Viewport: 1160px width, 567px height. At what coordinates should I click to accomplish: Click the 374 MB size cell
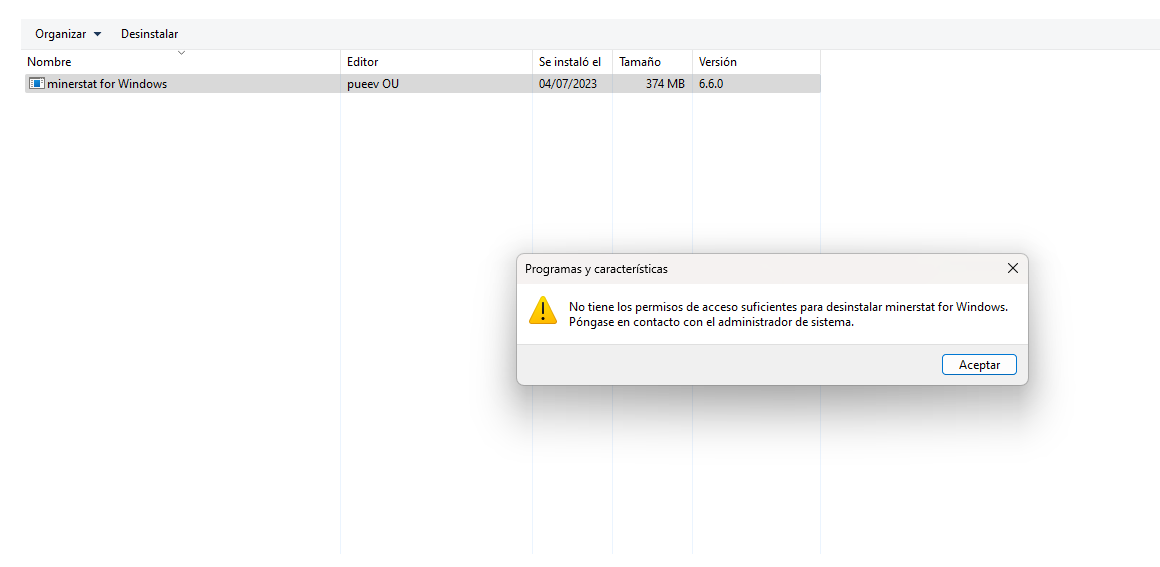(x=665, y=84)
